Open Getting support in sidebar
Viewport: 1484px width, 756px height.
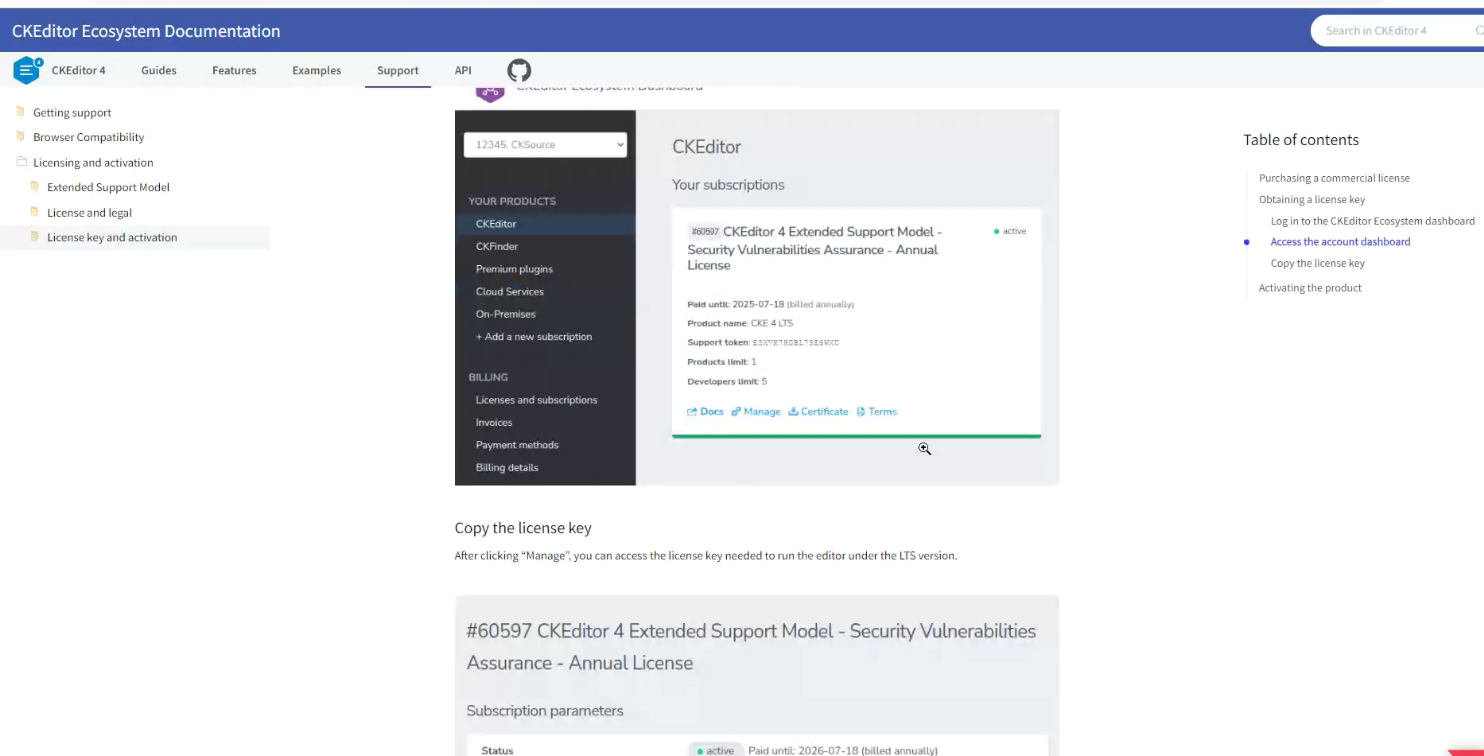[72, 112]
